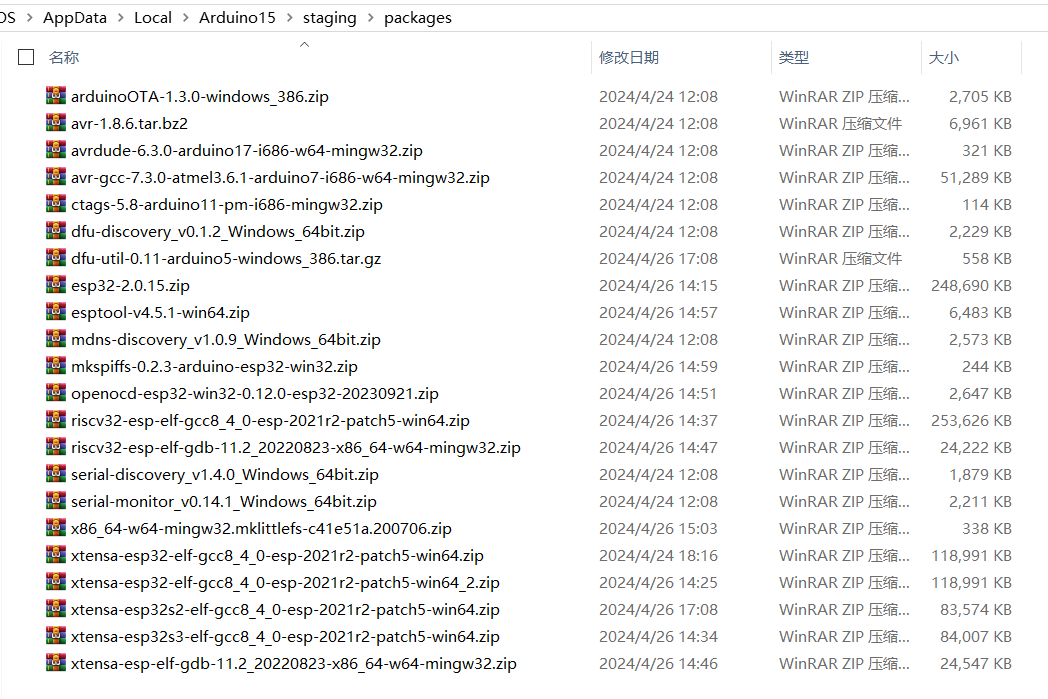Click the icon for mdns-discovery_v1.0.9 zip
The height and width of the screenshot is (699, 1048).
point(56,338)
